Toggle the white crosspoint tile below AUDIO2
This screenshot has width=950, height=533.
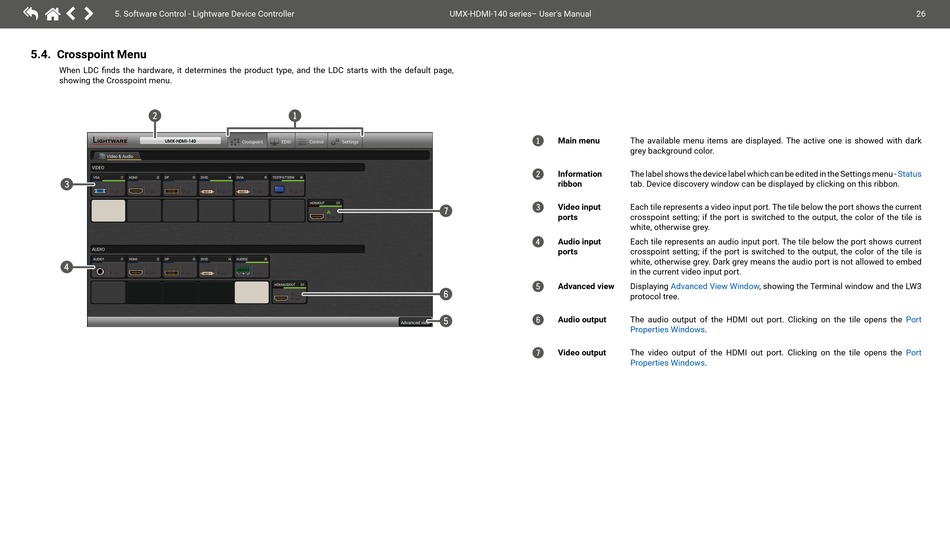point(251,292)
